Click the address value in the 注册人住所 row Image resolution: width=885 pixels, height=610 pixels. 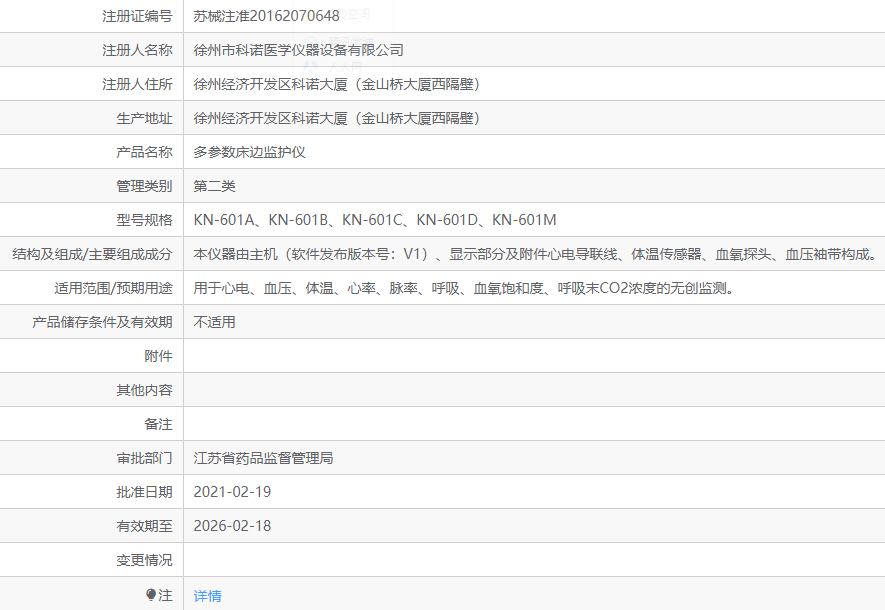click(337, 84)
